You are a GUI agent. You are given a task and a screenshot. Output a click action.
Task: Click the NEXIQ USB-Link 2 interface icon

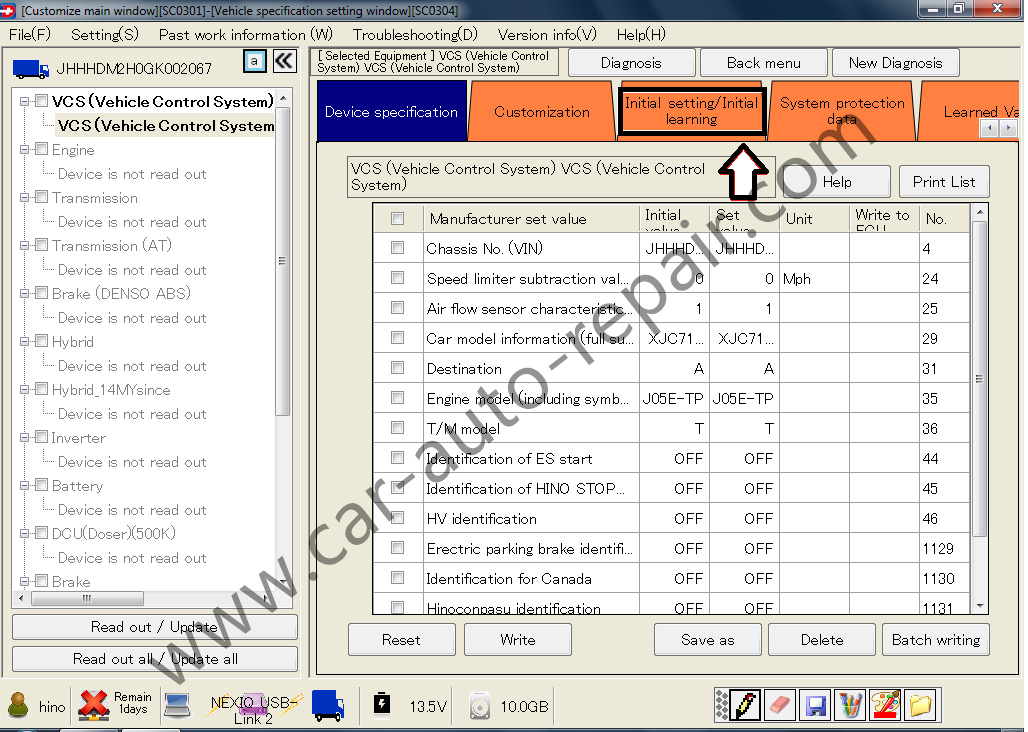[x=252, y=706]
